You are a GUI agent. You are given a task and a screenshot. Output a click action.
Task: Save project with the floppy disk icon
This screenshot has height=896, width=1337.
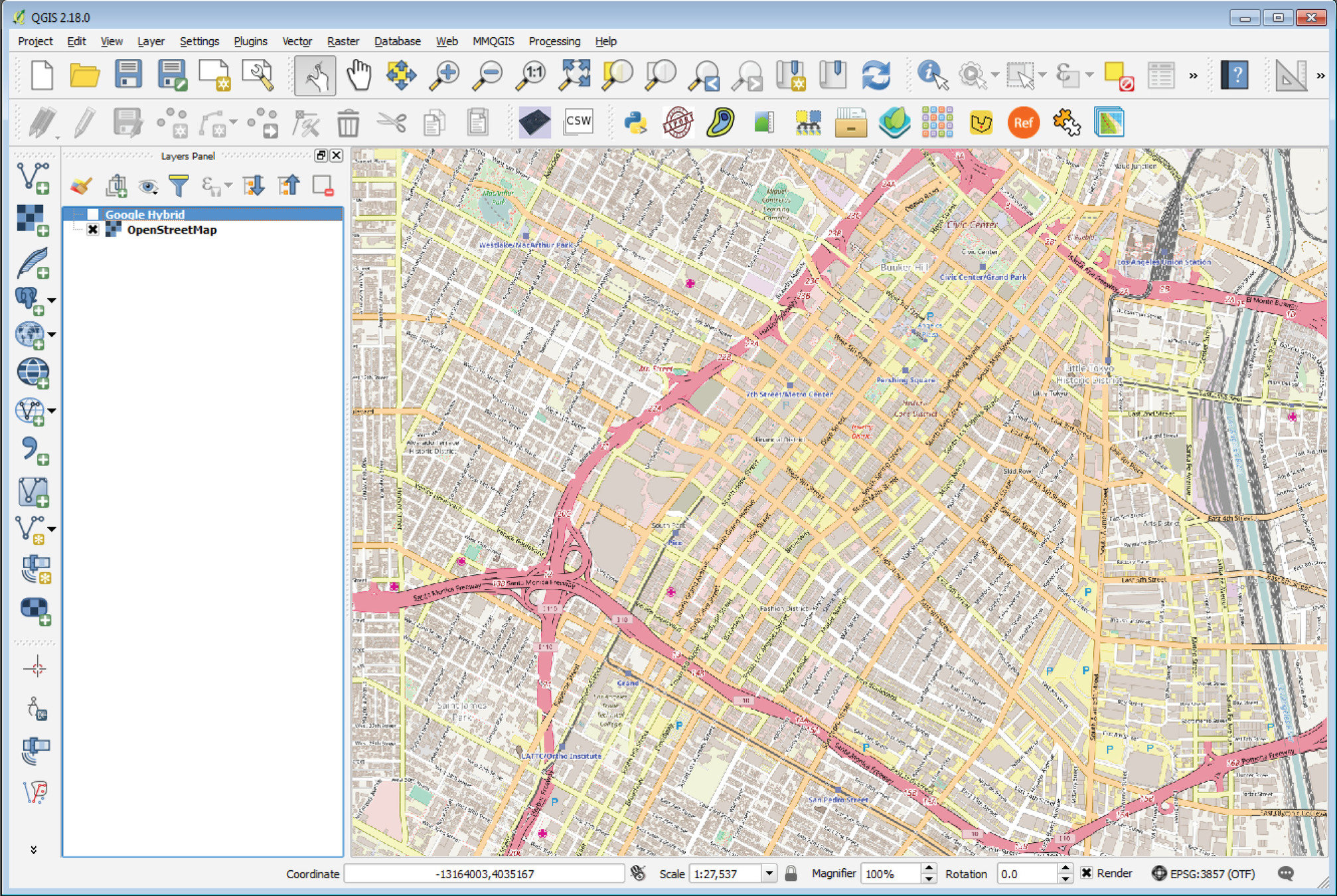pos(128,75)
